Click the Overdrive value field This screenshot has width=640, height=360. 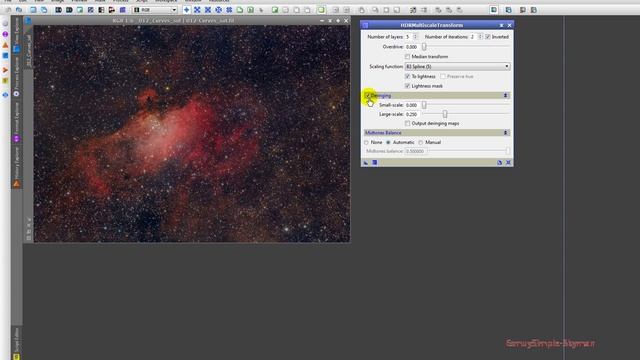pyautogui.click(x=412, y=47)
